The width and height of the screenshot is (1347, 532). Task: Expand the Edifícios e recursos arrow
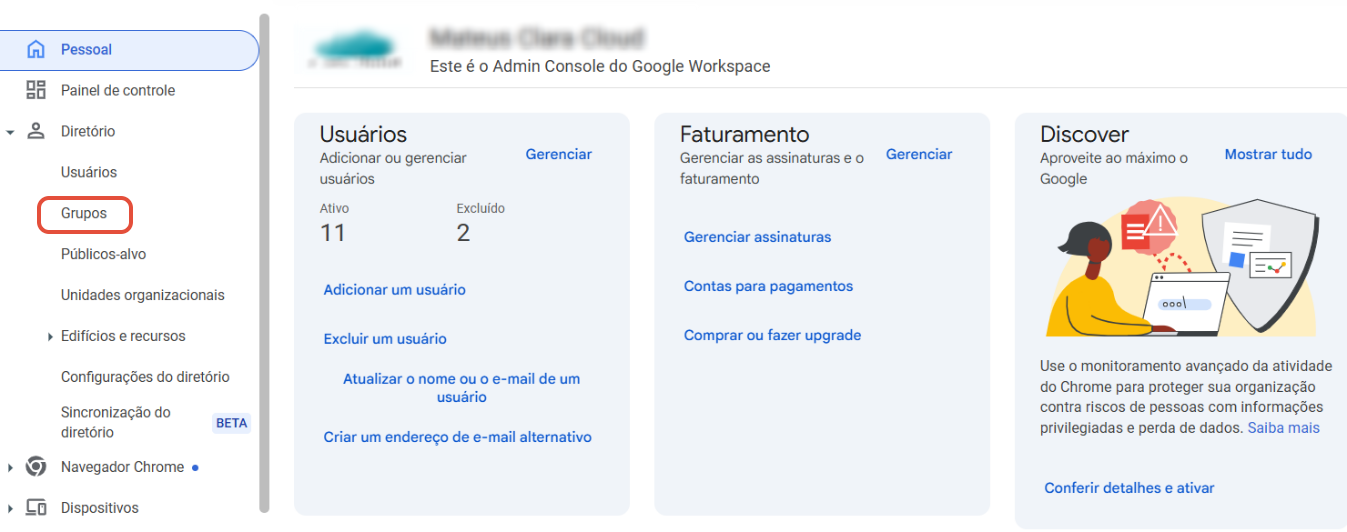coord(50,337)
